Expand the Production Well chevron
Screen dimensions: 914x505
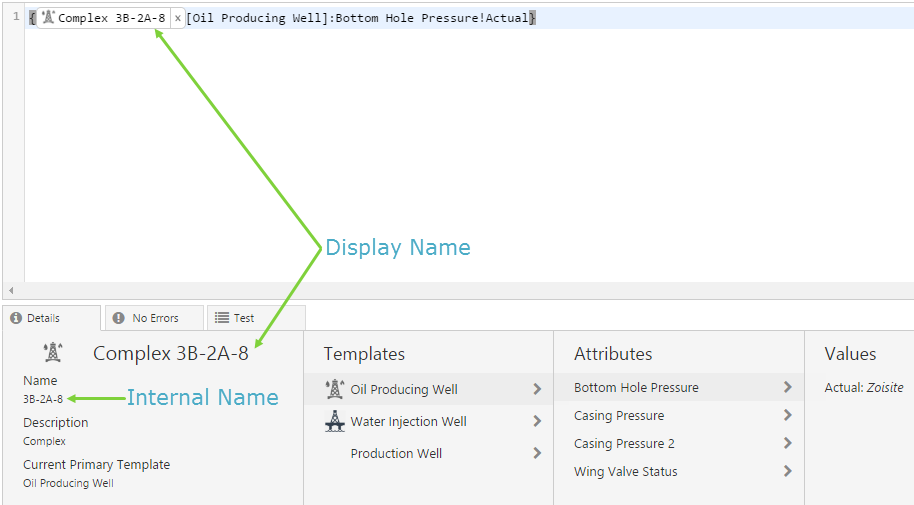coord(537,453)
